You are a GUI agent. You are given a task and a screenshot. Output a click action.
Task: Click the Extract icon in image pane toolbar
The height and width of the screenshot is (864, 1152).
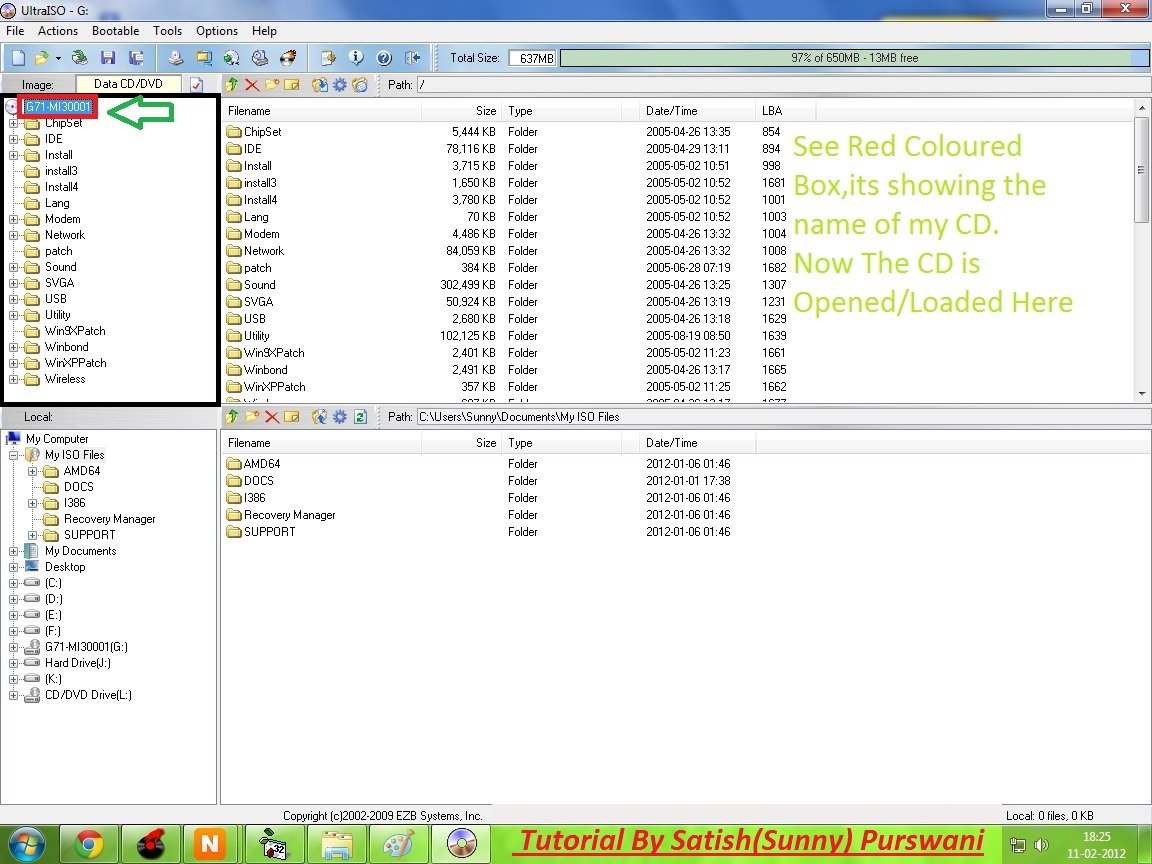coord(320,84)
